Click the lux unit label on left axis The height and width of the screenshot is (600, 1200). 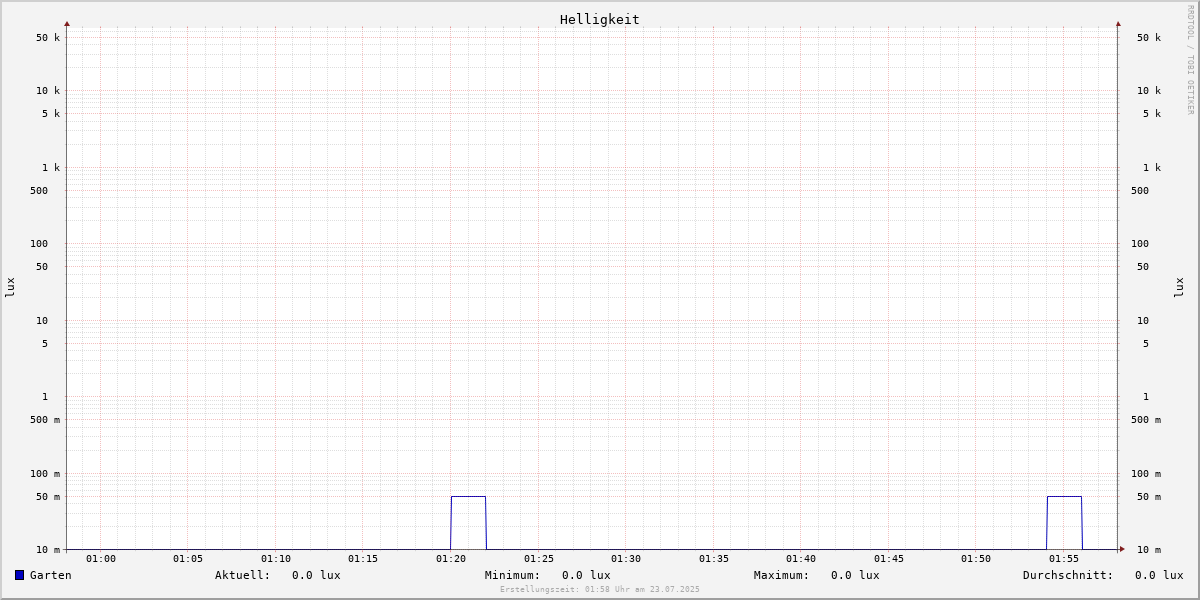point(10,288)
